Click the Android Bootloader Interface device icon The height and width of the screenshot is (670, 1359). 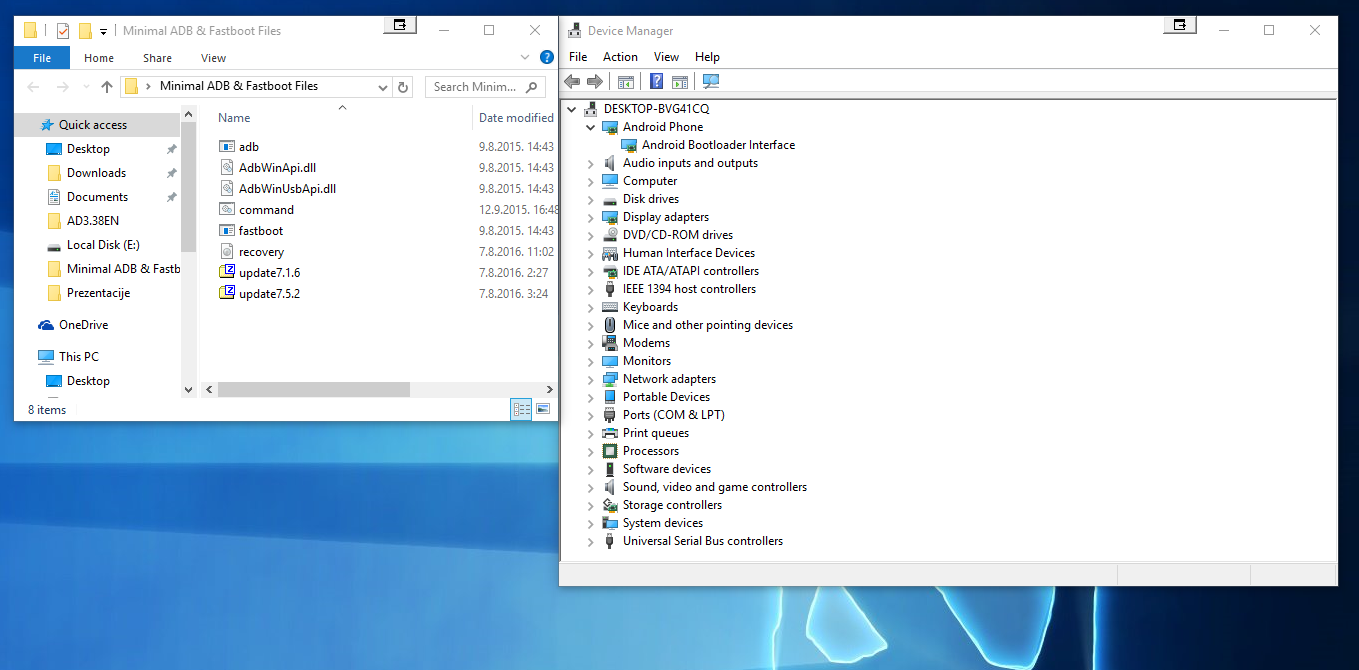click(629, 145)
